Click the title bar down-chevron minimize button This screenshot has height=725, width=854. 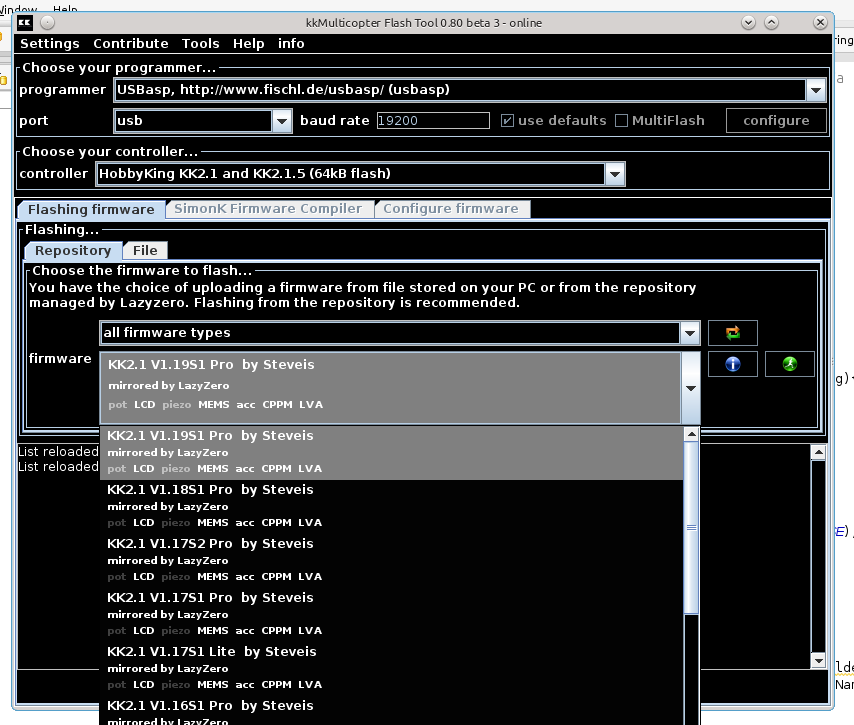(x=748, y=22)
